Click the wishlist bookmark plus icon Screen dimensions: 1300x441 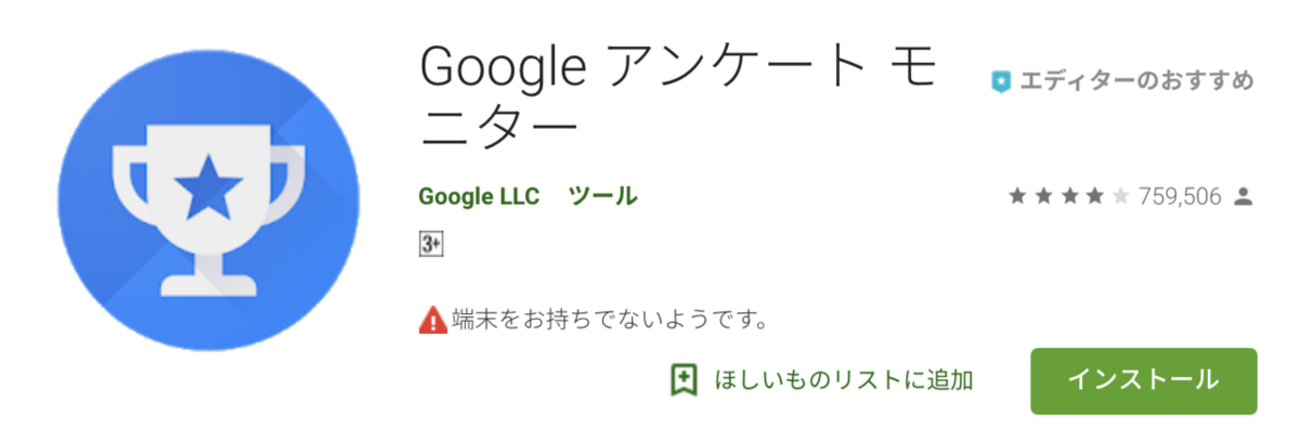[x=684, y=380]
